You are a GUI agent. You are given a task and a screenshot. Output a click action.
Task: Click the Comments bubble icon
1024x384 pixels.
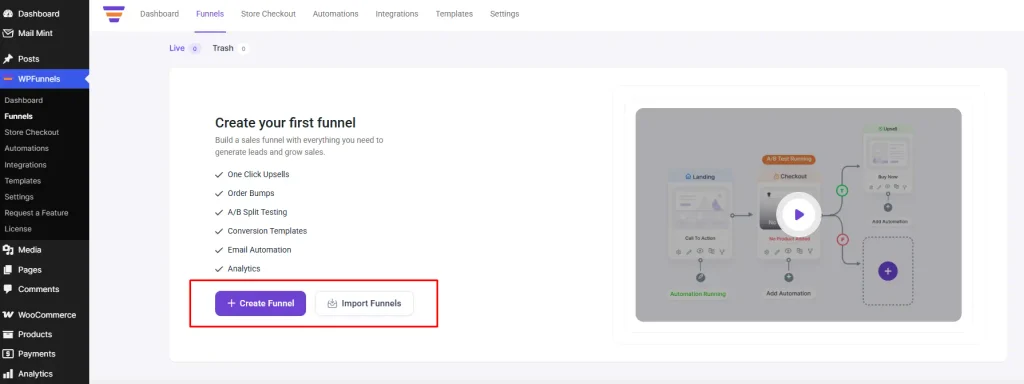[8, 289]
